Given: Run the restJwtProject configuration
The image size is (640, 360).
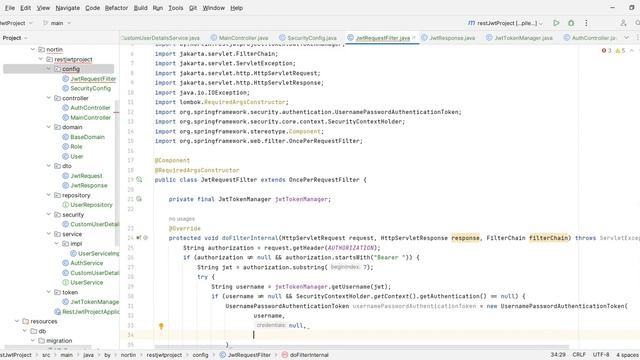Looking at the screenshot, I should click(x=556, y=23).
